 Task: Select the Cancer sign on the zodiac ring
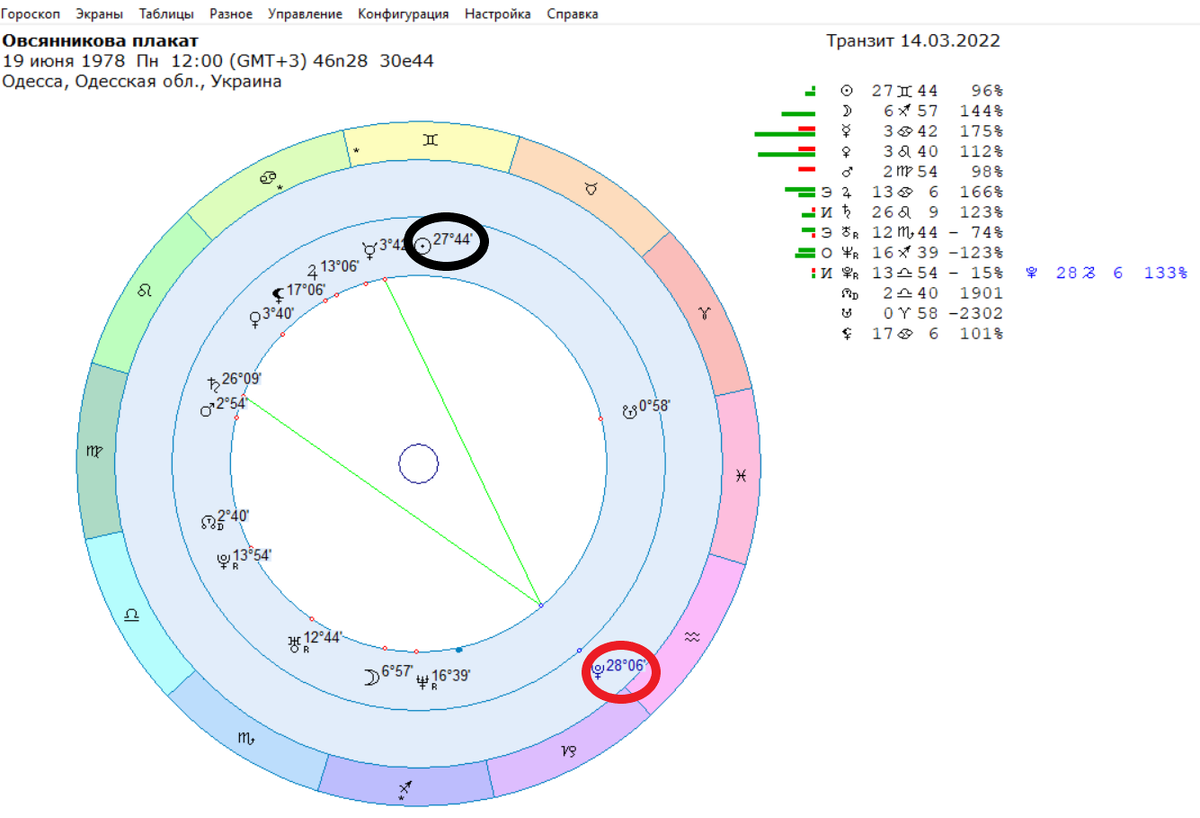[268, 178]
